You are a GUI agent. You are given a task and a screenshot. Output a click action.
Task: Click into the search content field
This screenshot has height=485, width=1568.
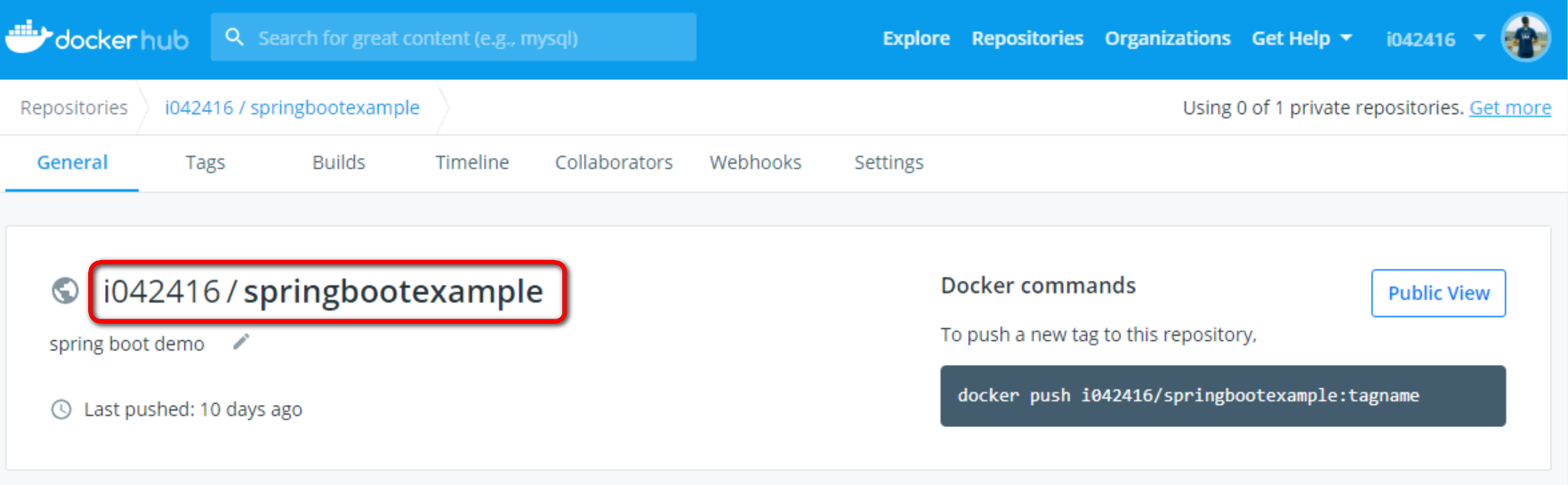[x=462, y=37]
